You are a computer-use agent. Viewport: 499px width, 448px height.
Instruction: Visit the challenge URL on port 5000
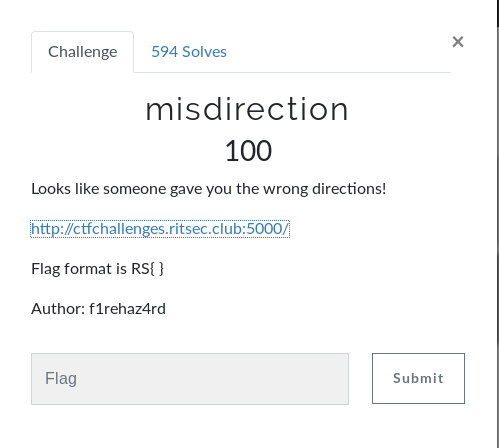pyautogui.click(x=160, y=229)
